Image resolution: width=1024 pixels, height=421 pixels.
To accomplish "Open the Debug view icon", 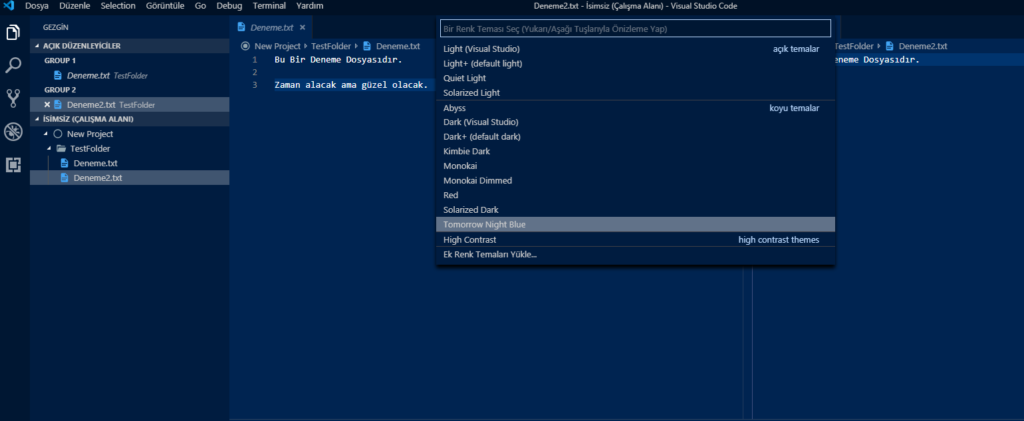I will tap(13, 132).
